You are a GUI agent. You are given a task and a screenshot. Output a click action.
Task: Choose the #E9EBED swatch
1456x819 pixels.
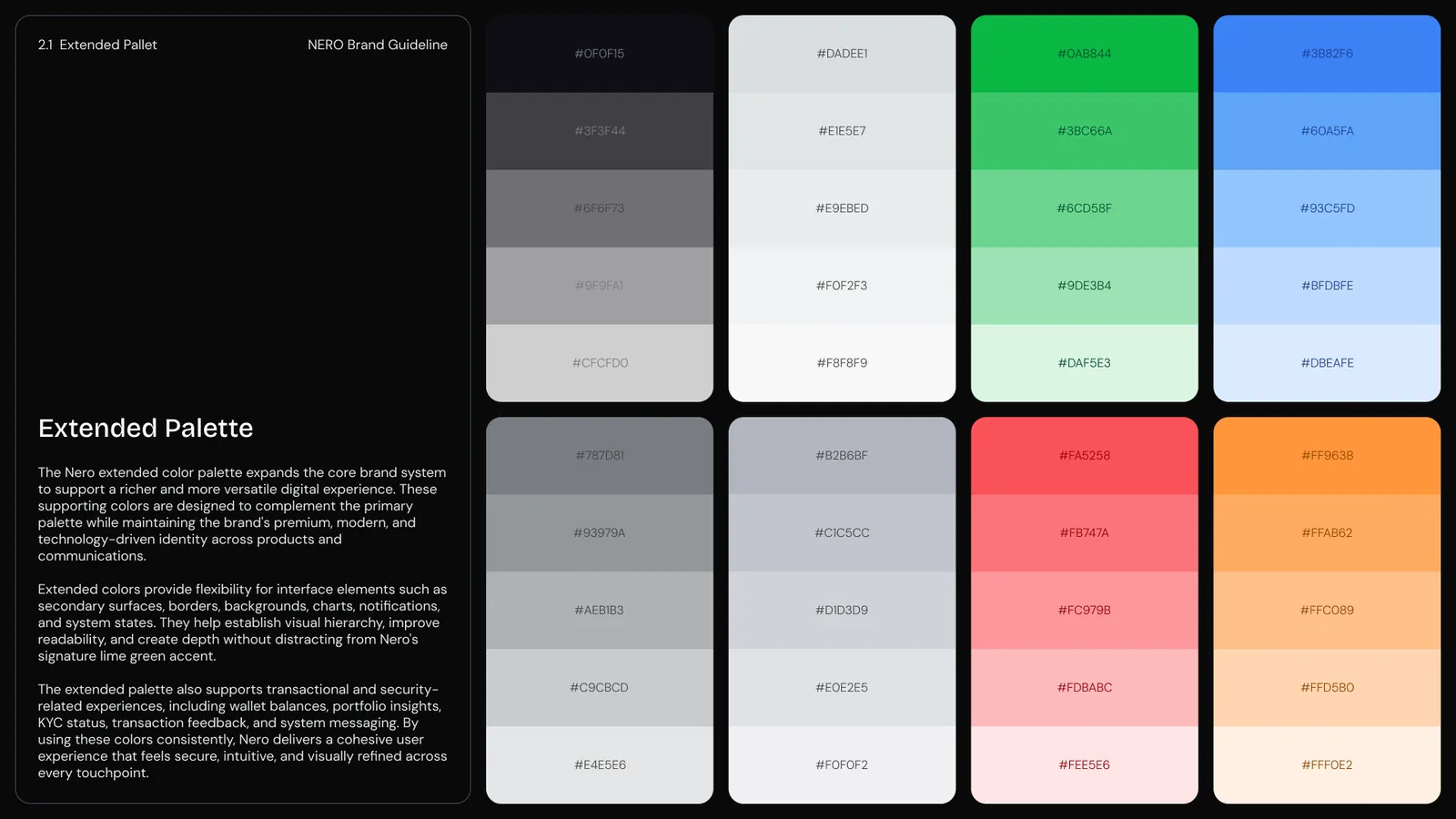(x=842, y=208)
